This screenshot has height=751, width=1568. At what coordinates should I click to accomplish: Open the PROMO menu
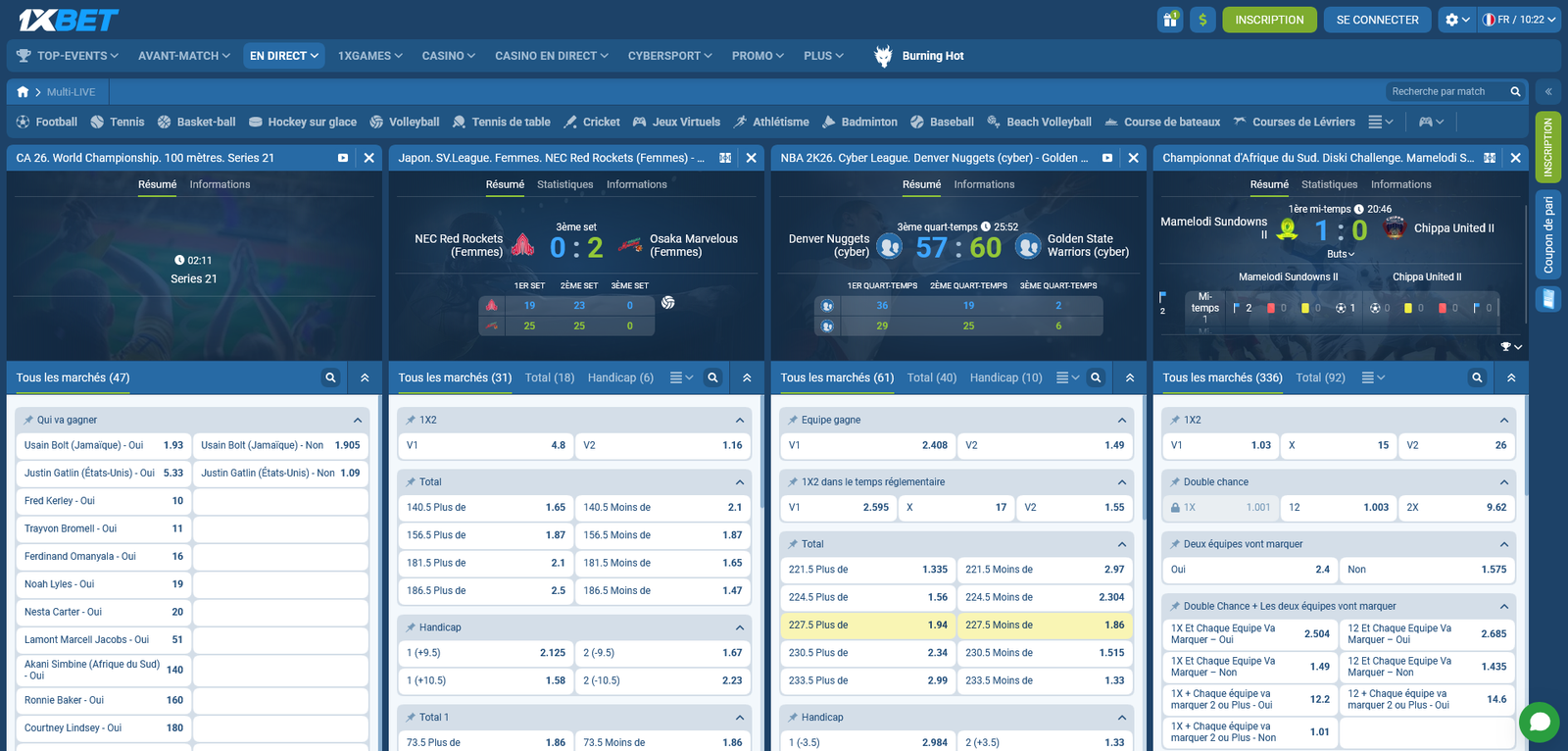click(758, 56)
